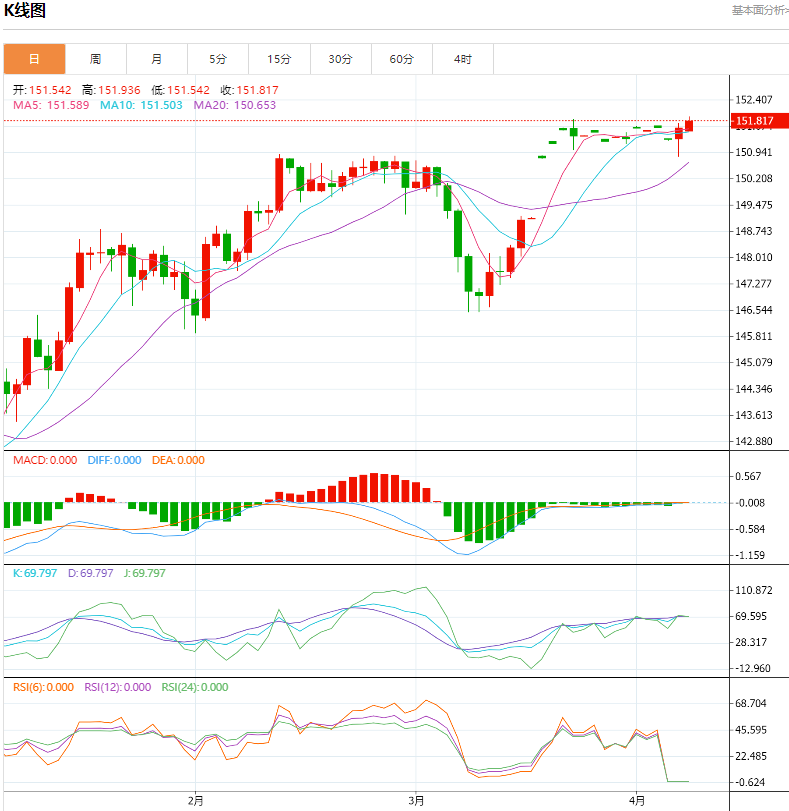Click the MA20 indicator label
The image size is (789, 811).
(234, 105)
